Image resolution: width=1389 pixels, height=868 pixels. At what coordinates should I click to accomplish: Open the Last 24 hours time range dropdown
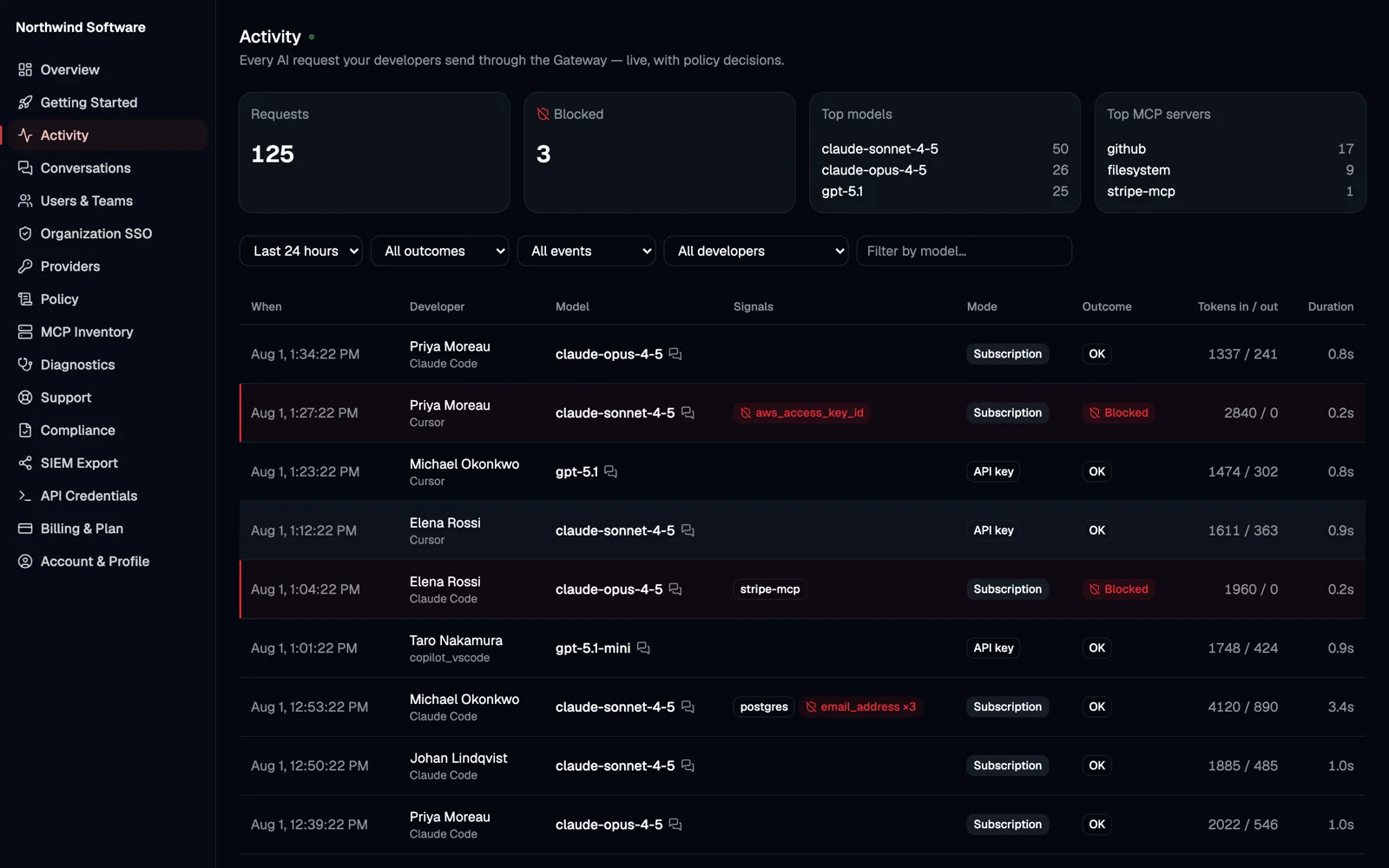coord(301,251)
